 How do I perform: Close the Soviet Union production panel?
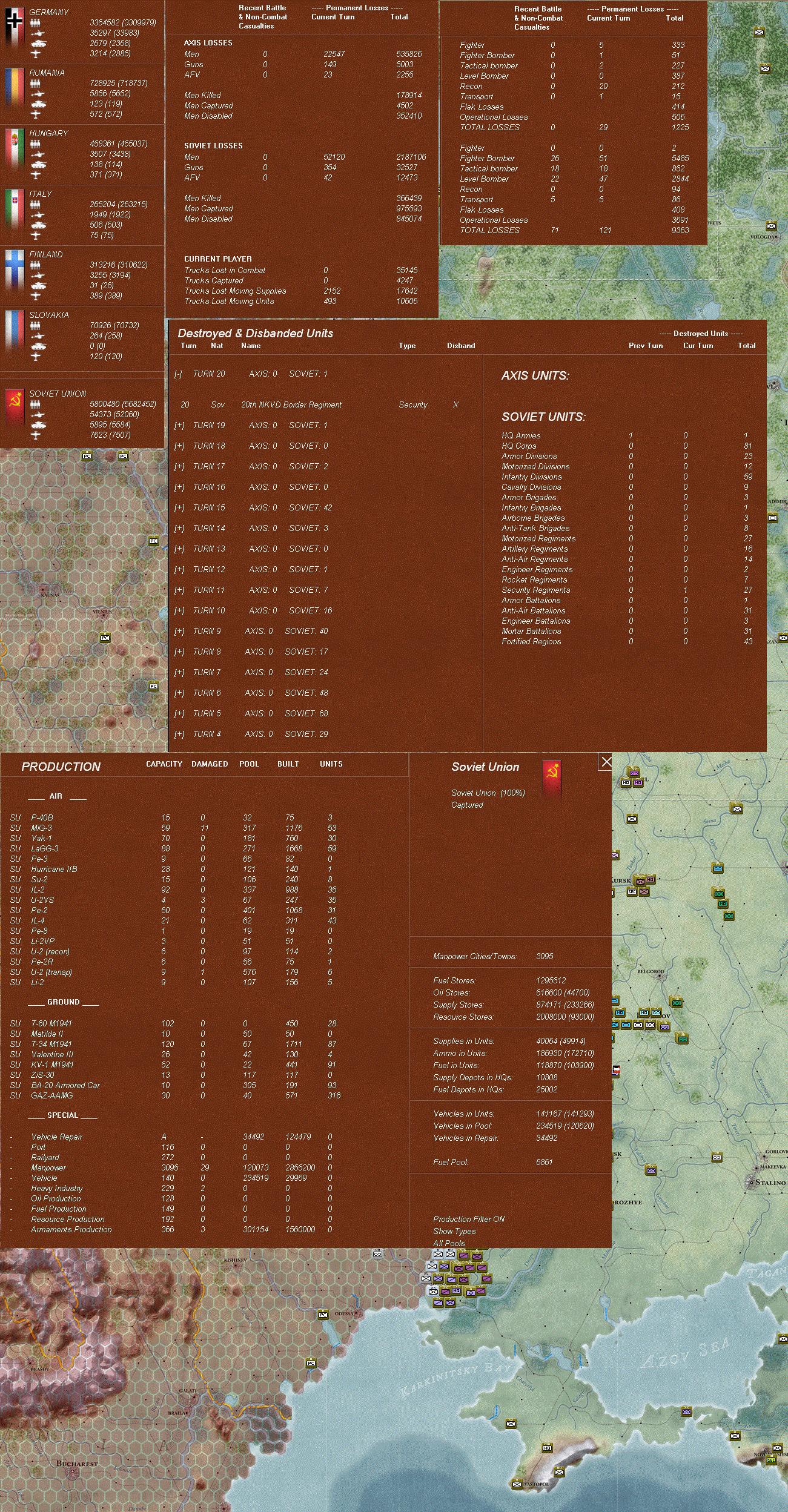[x=606, y=762]
